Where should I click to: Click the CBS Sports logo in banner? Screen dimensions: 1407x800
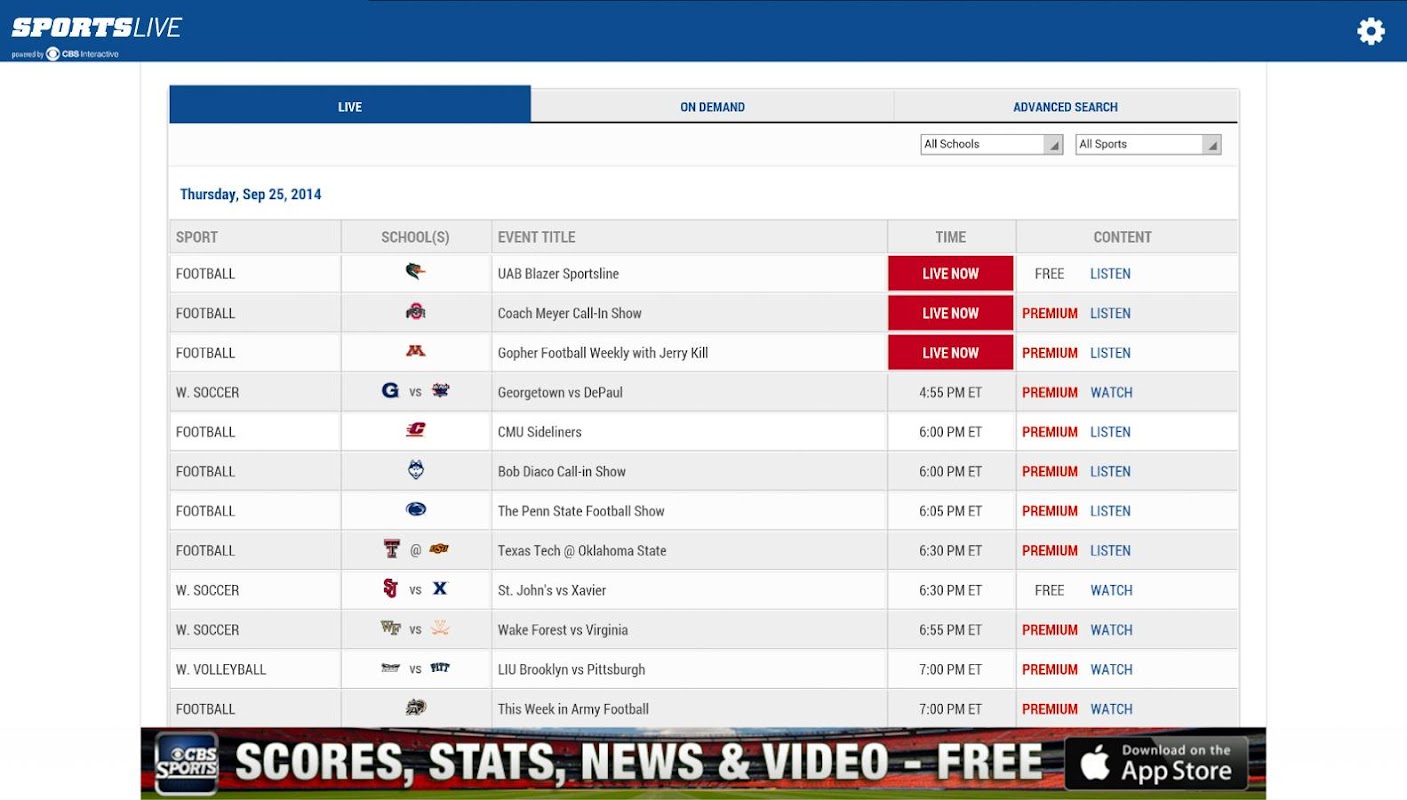(x=187, y=764)
